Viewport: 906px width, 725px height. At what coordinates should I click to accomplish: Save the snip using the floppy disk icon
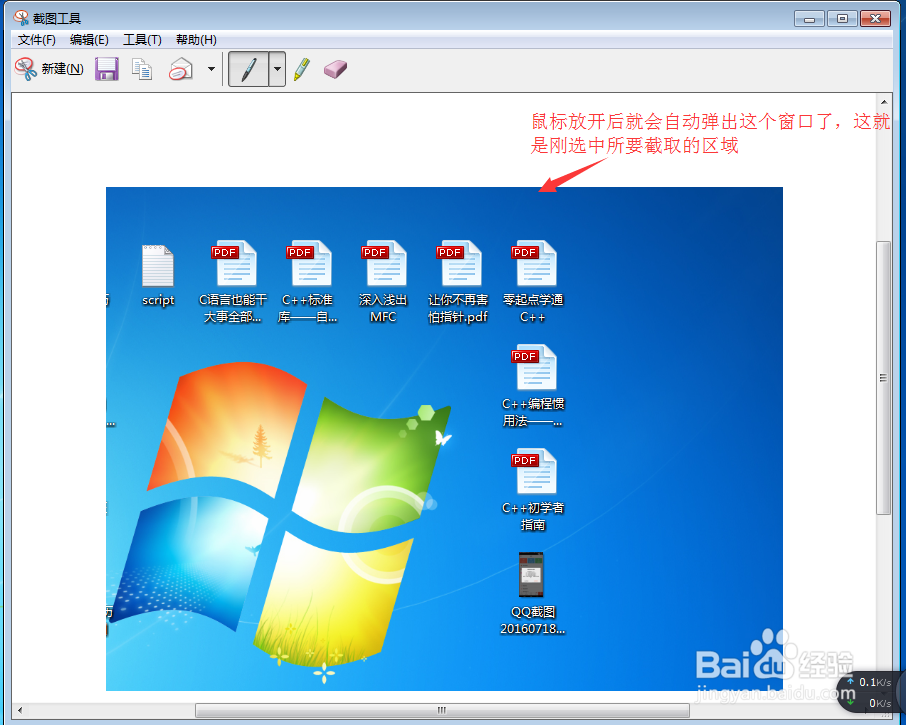[107, 68]
